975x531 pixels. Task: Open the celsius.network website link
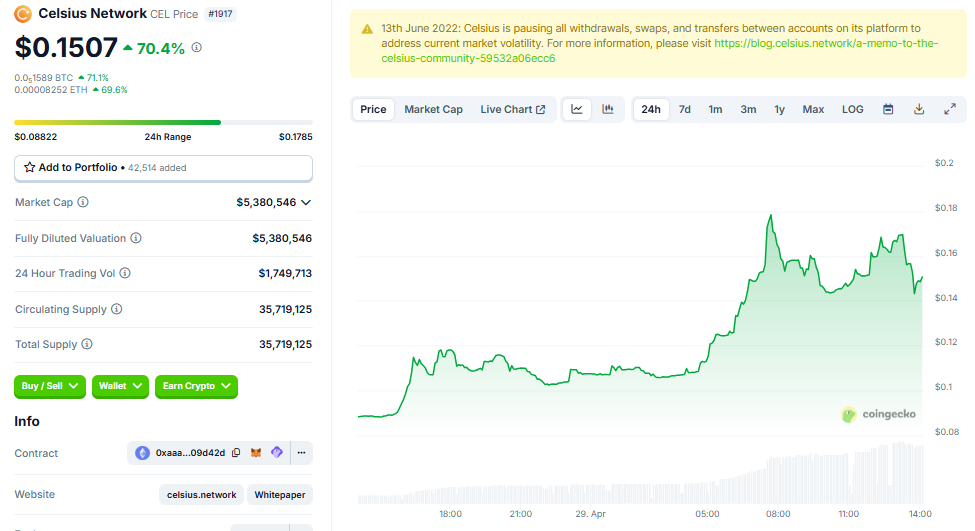click(202, 495)
